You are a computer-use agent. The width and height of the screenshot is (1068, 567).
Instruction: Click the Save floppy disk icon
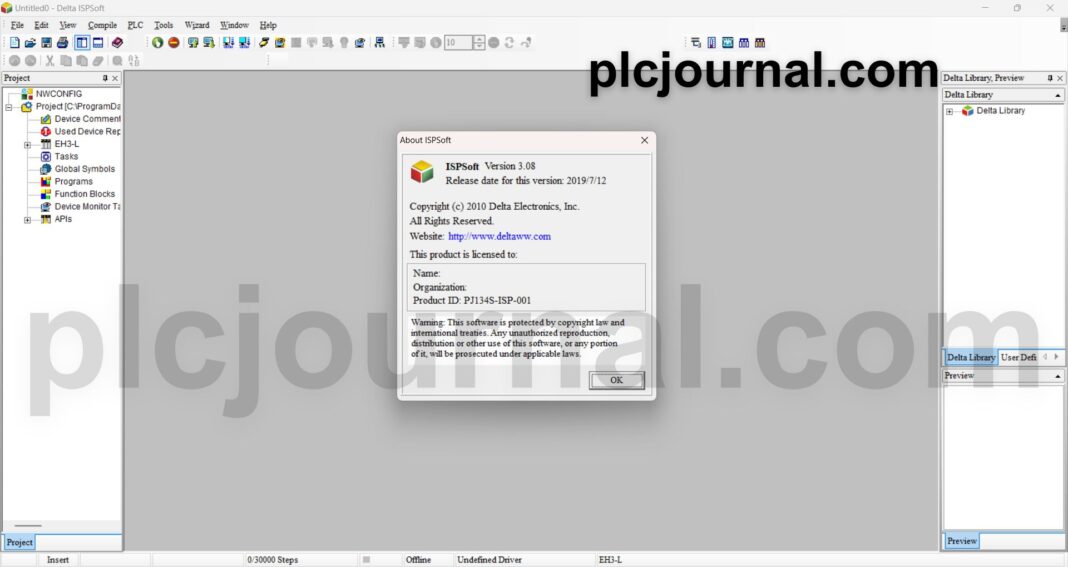[x=46, y=43]
